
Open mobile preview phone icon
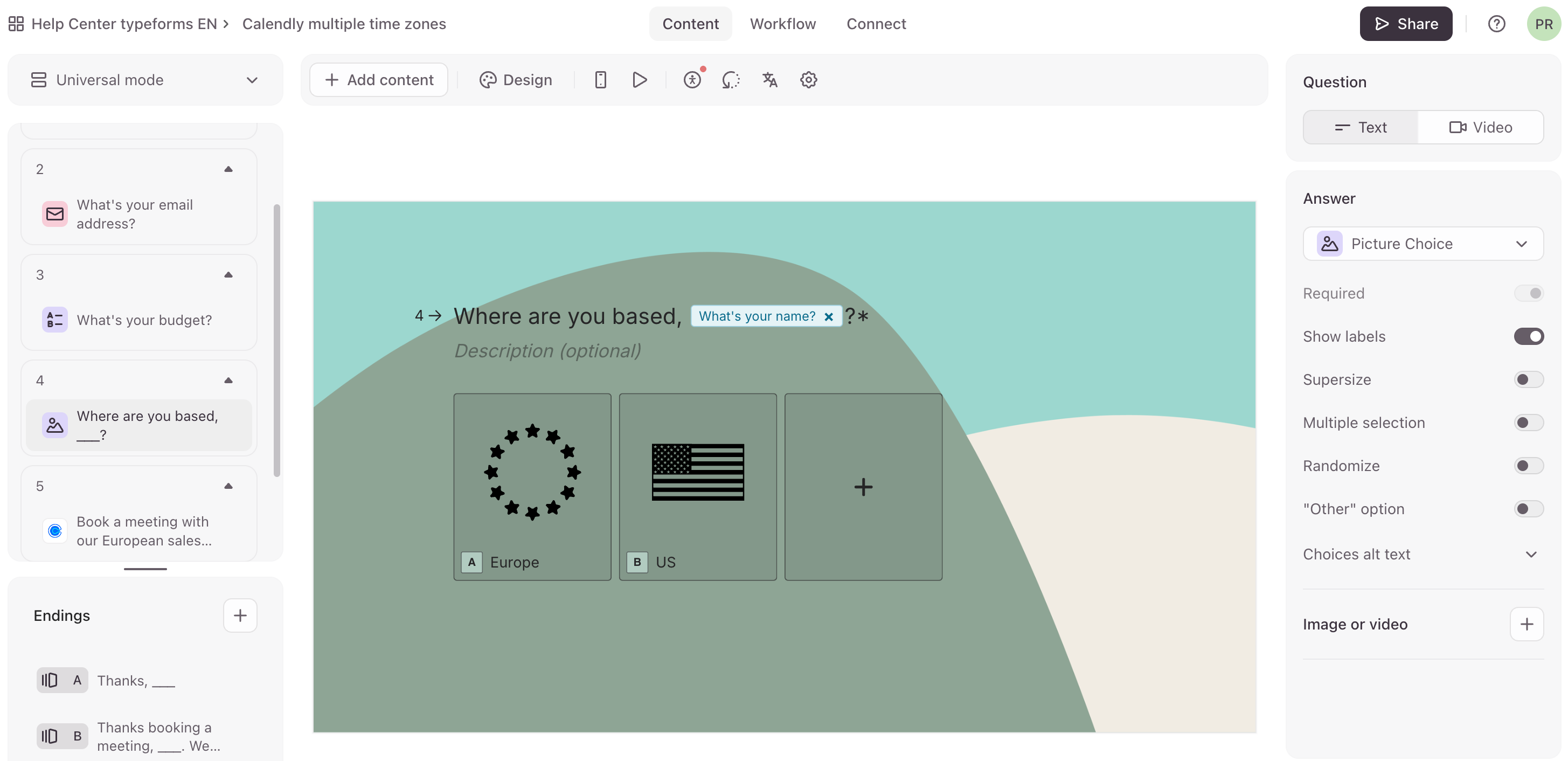(x=600, y=80)
